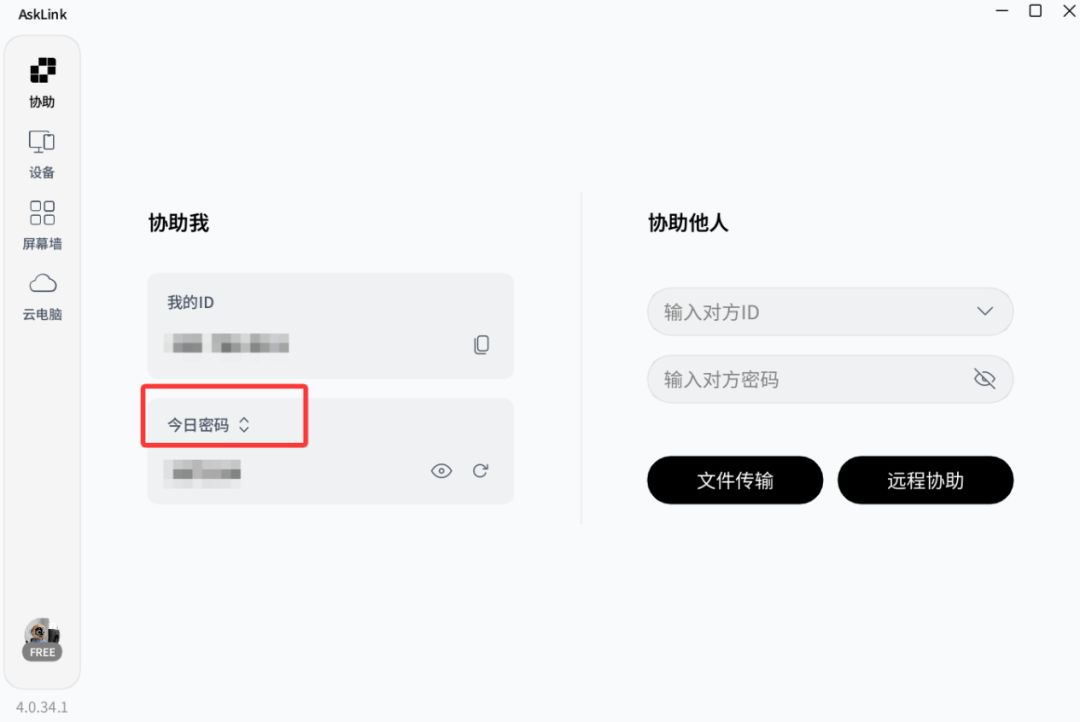Click the blurred password under 今日密码

206,471
